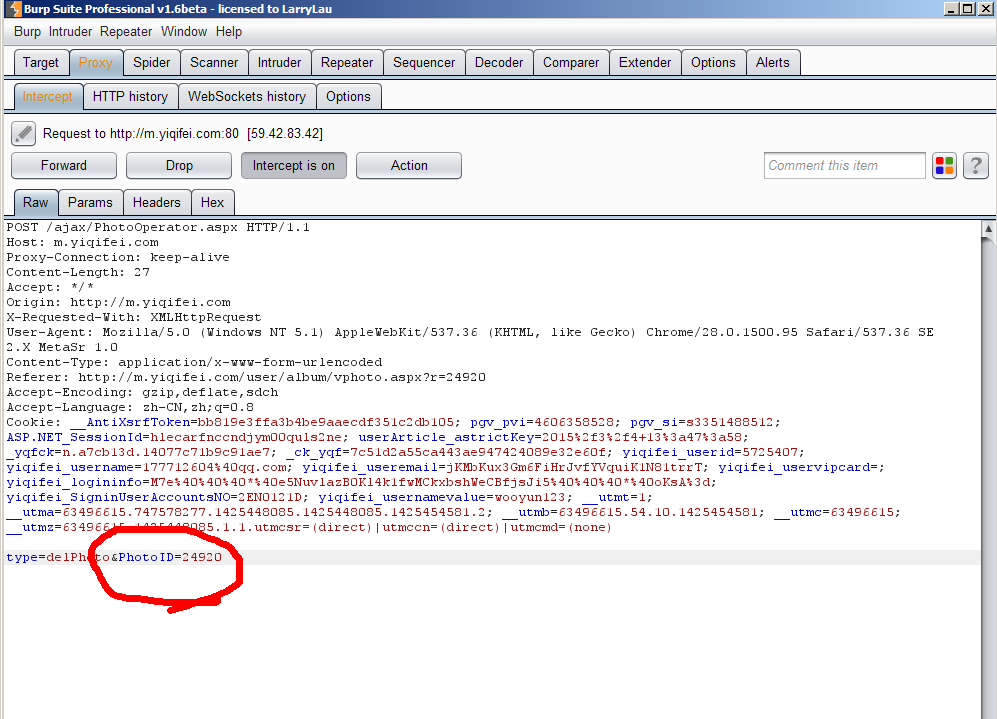Select the Proxy main tab
Viewport: 997px width, 719px height.
pyautogui.click(x=95, y=62)
